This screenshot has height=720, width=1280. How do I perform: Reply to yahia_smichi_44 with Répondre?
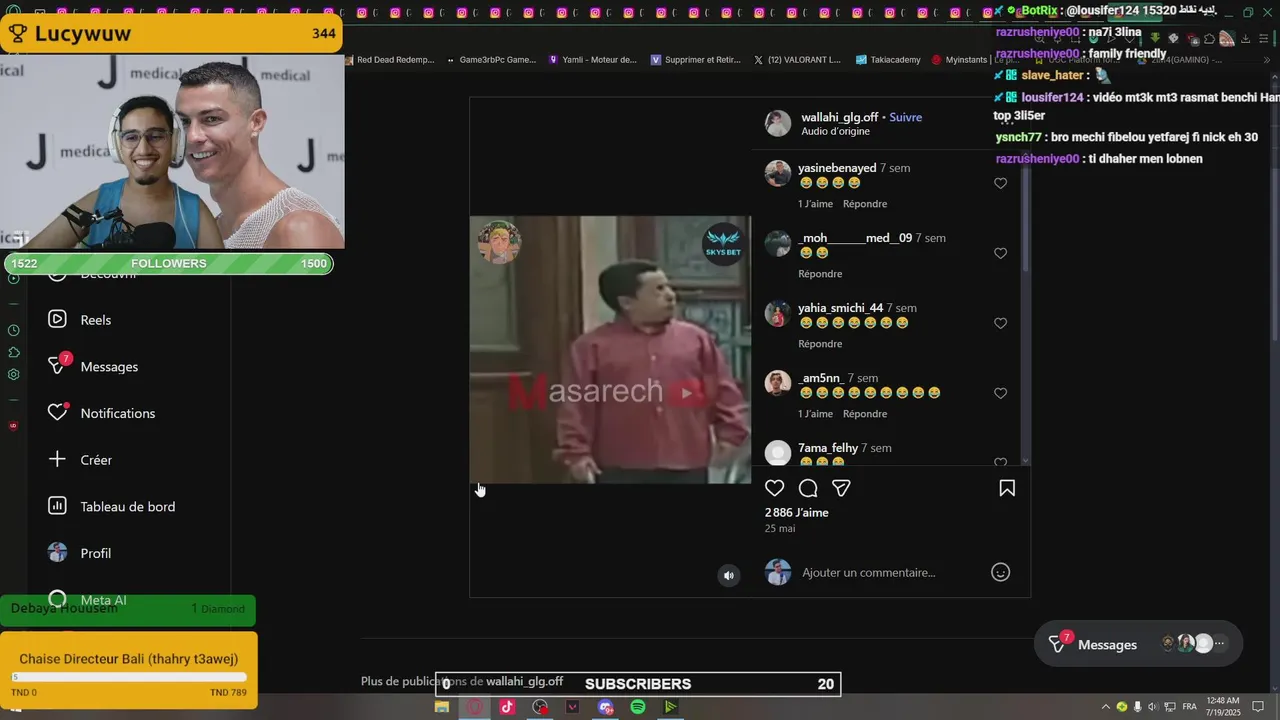(x=820, y=344)
